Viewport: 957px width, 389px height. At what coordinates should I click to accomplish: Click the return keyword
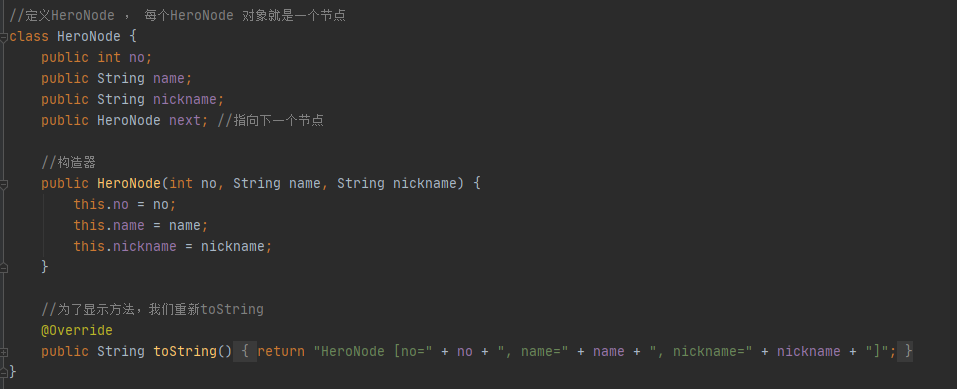coord(281,351)
